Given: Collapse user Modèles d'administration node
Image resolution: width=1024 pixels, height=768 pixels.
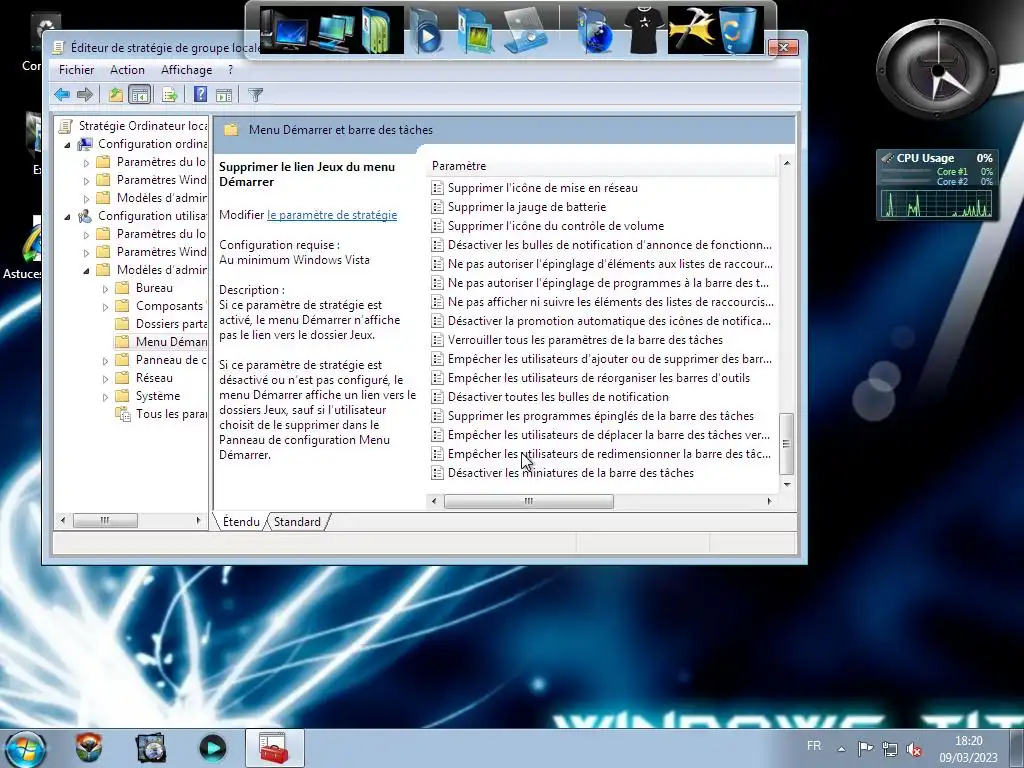Looking at the screenshot, I should (x=86, y=271).
